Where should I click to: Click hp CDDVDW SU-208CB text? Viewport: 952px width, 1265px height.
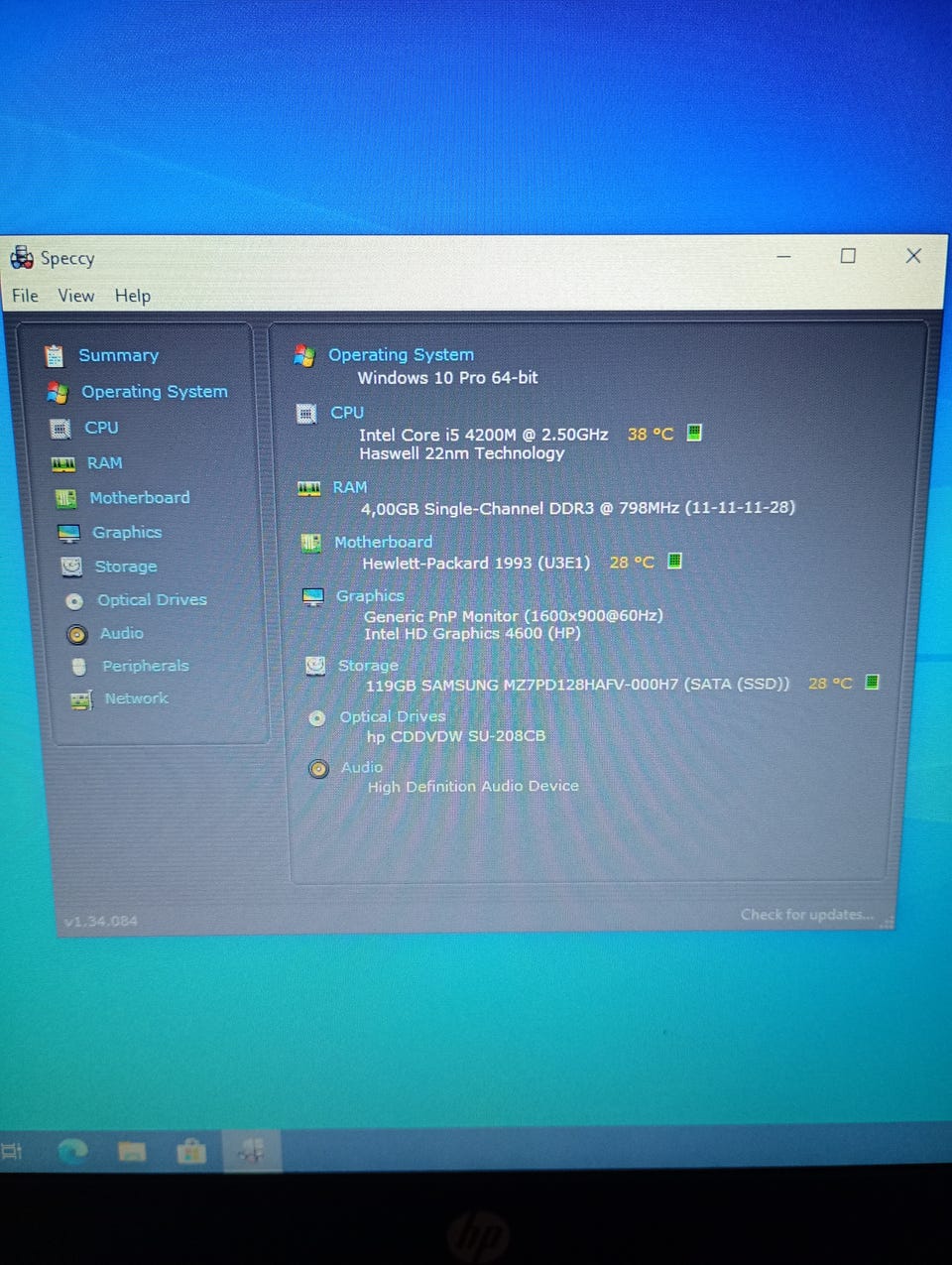456,736
